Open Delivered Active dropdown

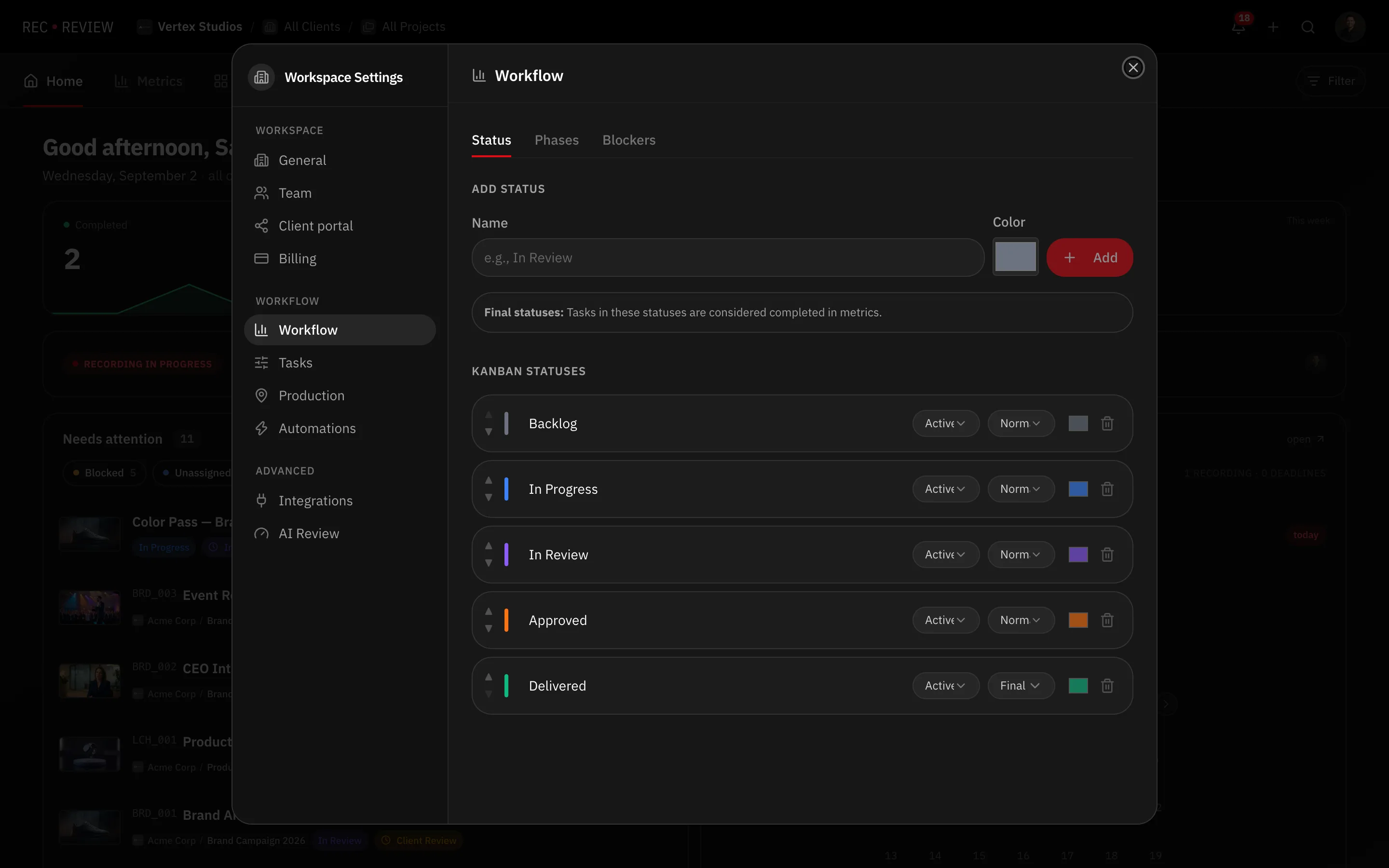coord(945,686)
